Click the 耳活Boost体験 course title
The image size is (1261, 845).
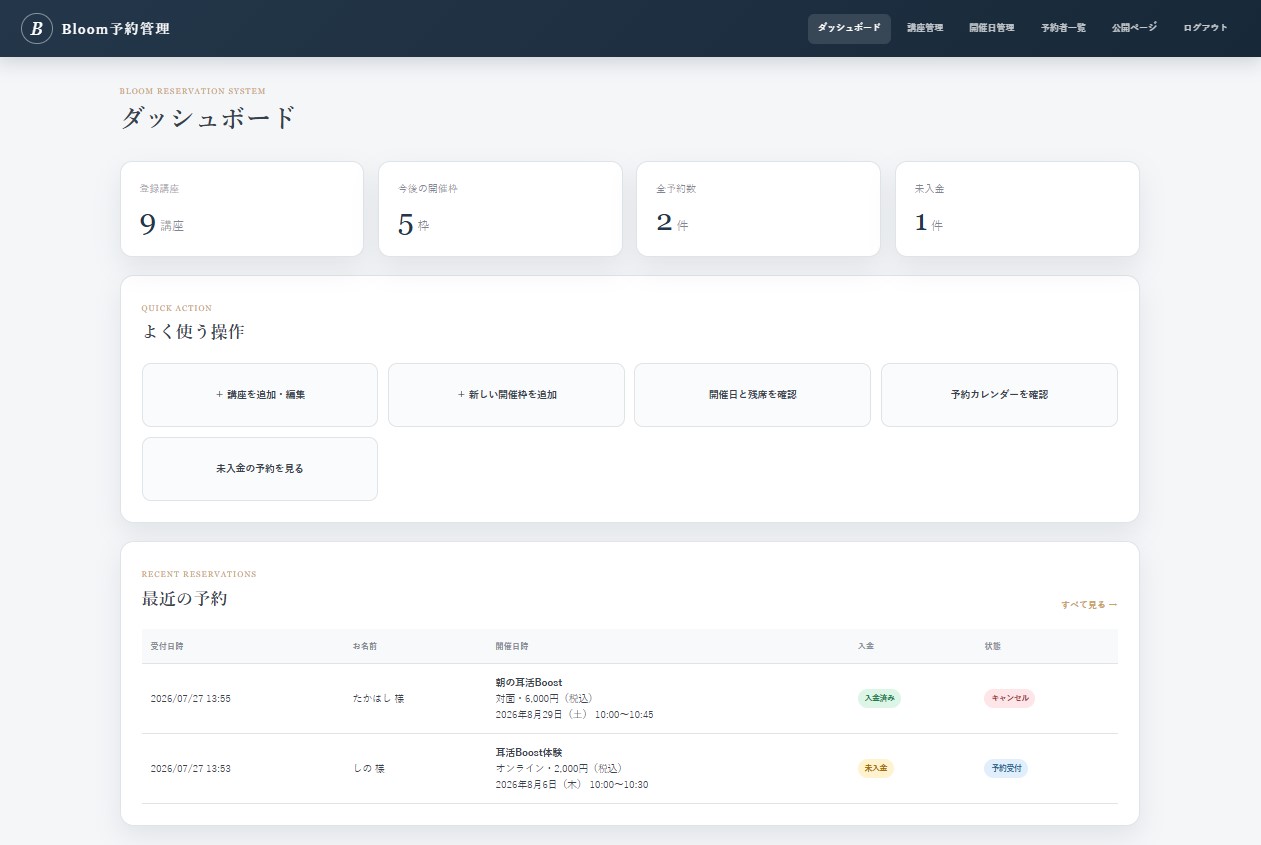[529, 752]
